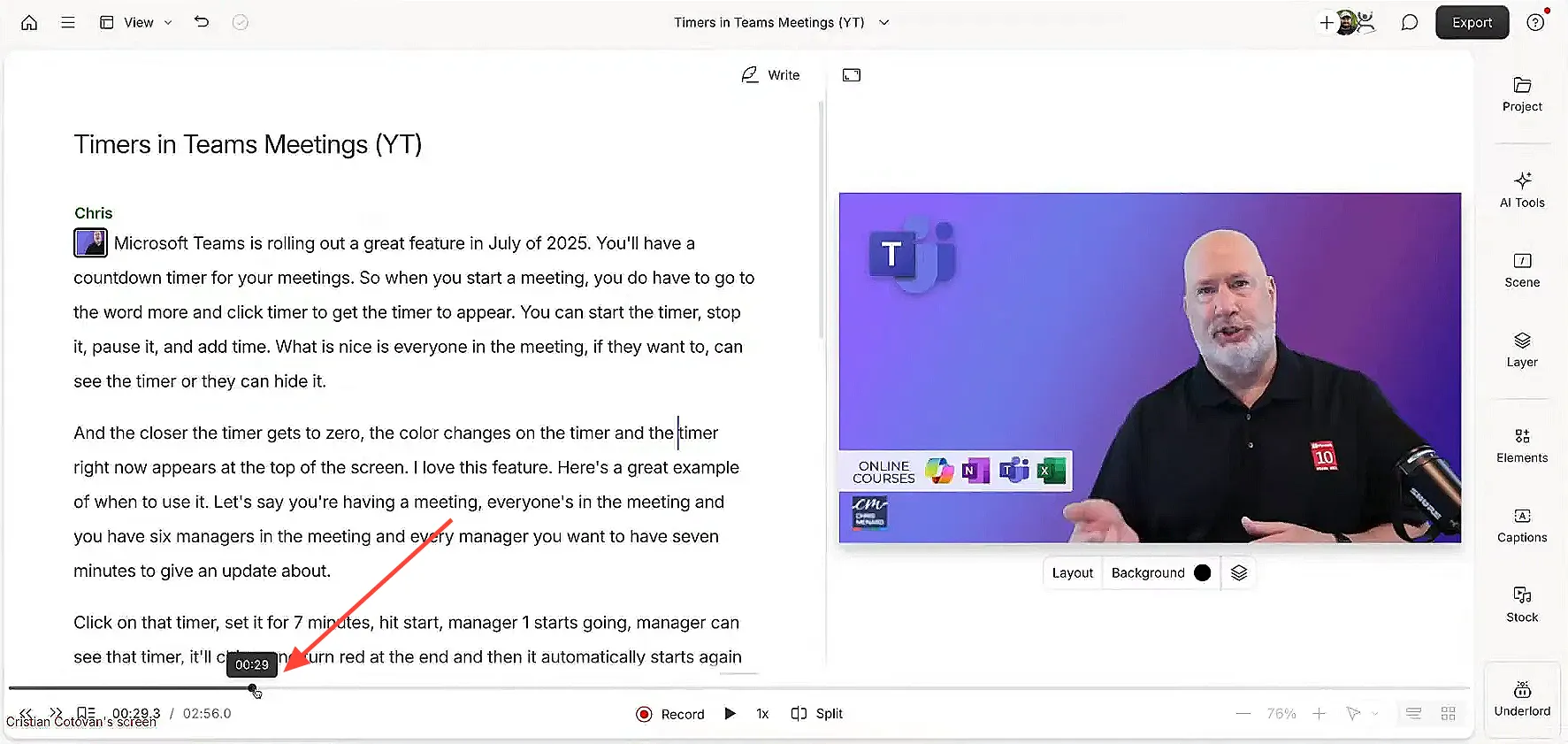Click the Write button

click(x=770, y=75)
